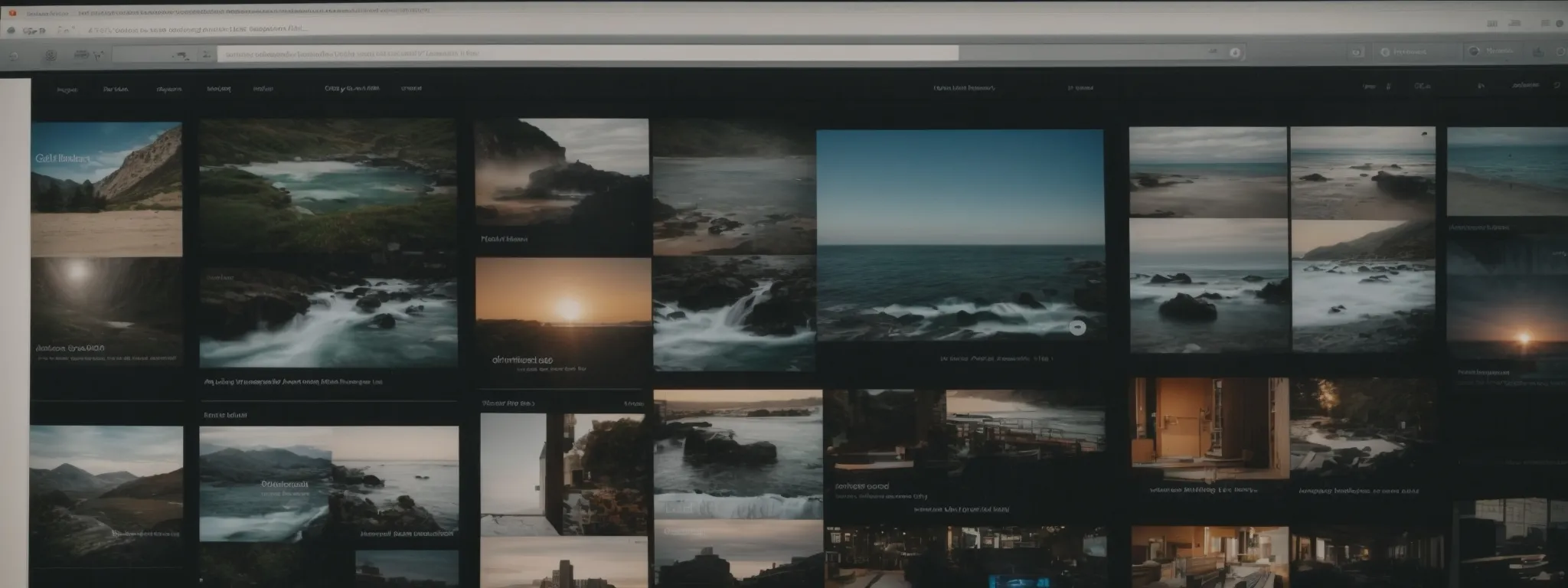Open the wooden interior doorway thumbnail
The image size is (1568, 588).
coord(1208,429)
